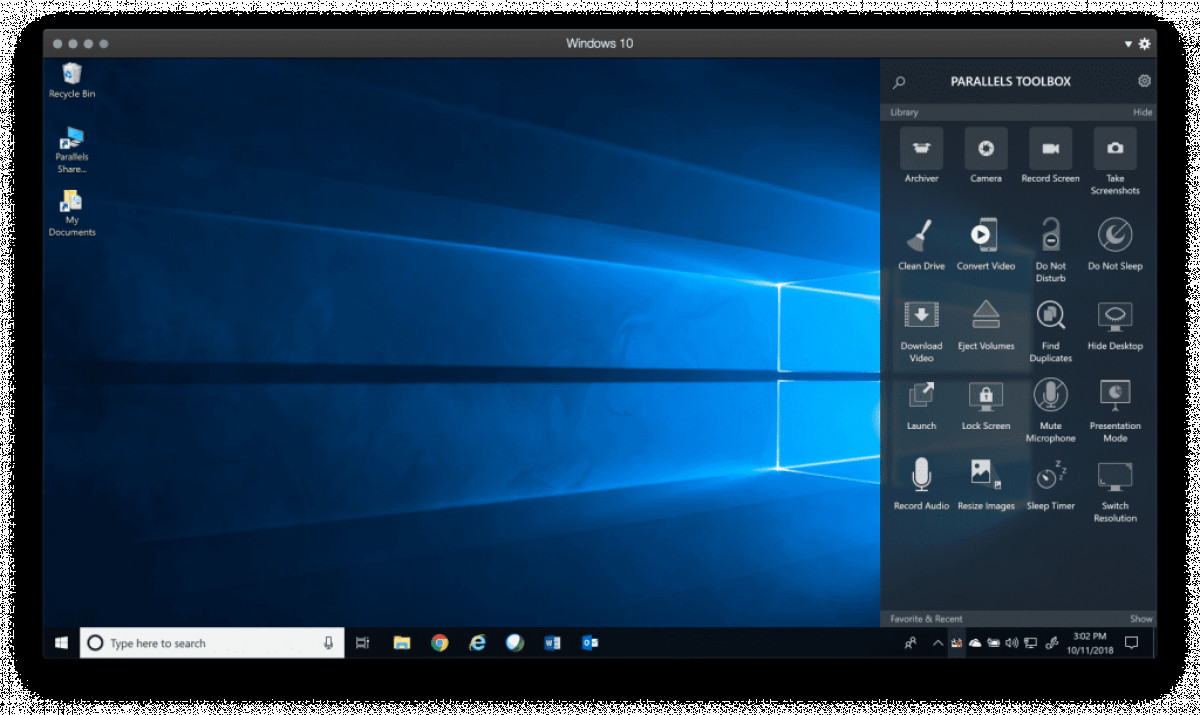The image size is (1200, 715).
Task: Click the Eject Volumes icon
Action: tap(985, 316)
